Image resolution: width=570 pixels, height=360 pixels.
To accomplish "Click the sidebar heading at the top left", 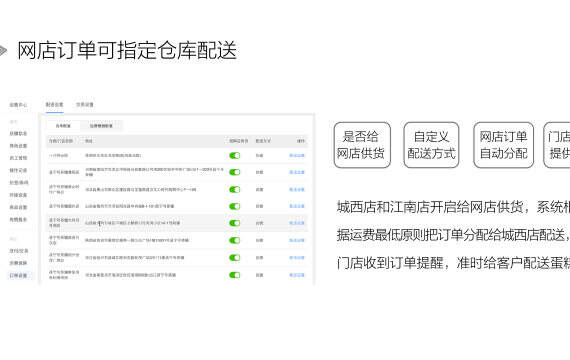I will point(18,105).
